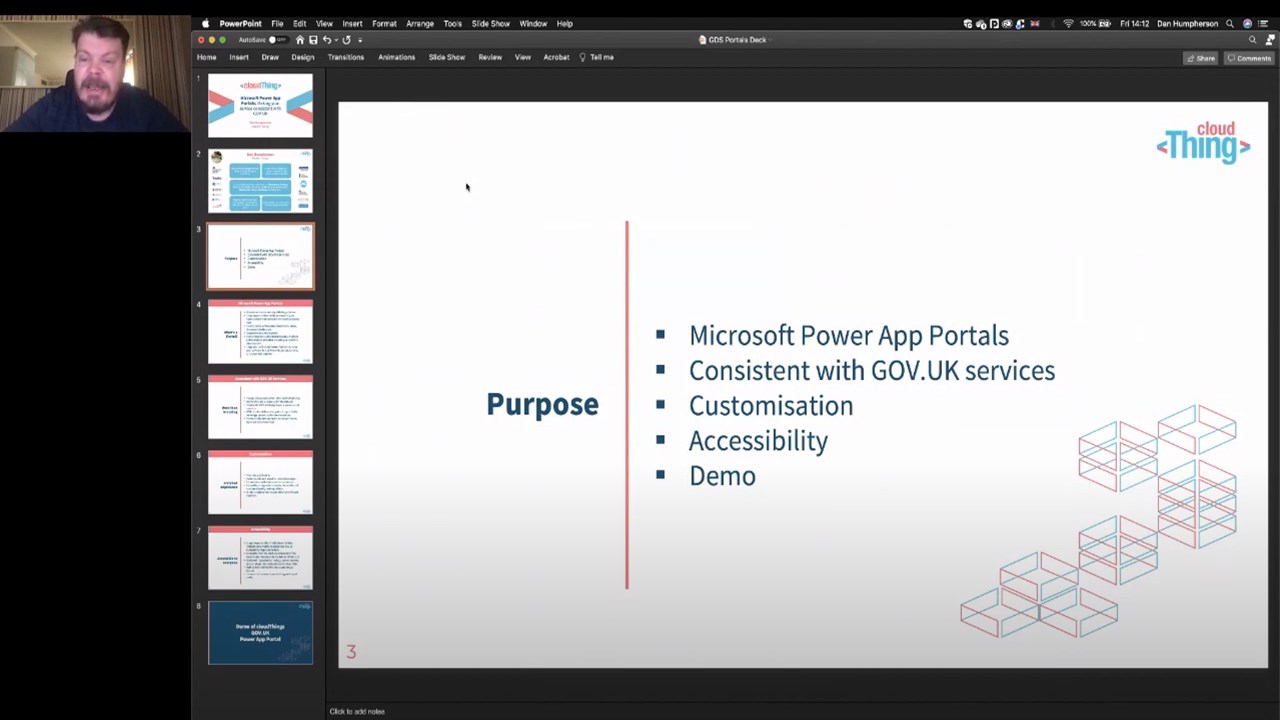Select slide 6 thumbnail

click(260, 482)
